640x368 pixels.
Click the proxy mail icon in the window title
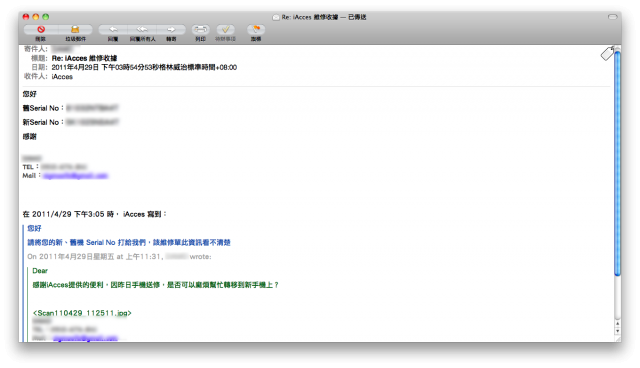(276, 17)
